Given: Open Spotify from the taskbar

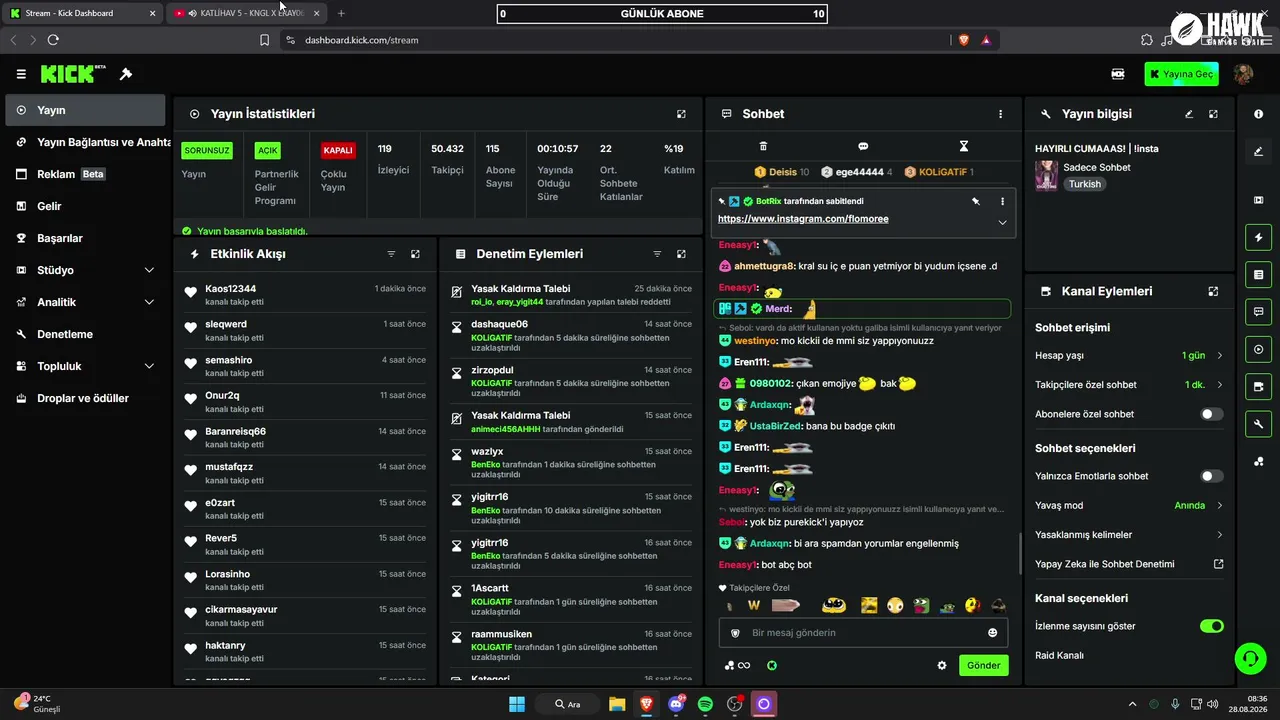Looking at the screenshot, I should [705, 704].
